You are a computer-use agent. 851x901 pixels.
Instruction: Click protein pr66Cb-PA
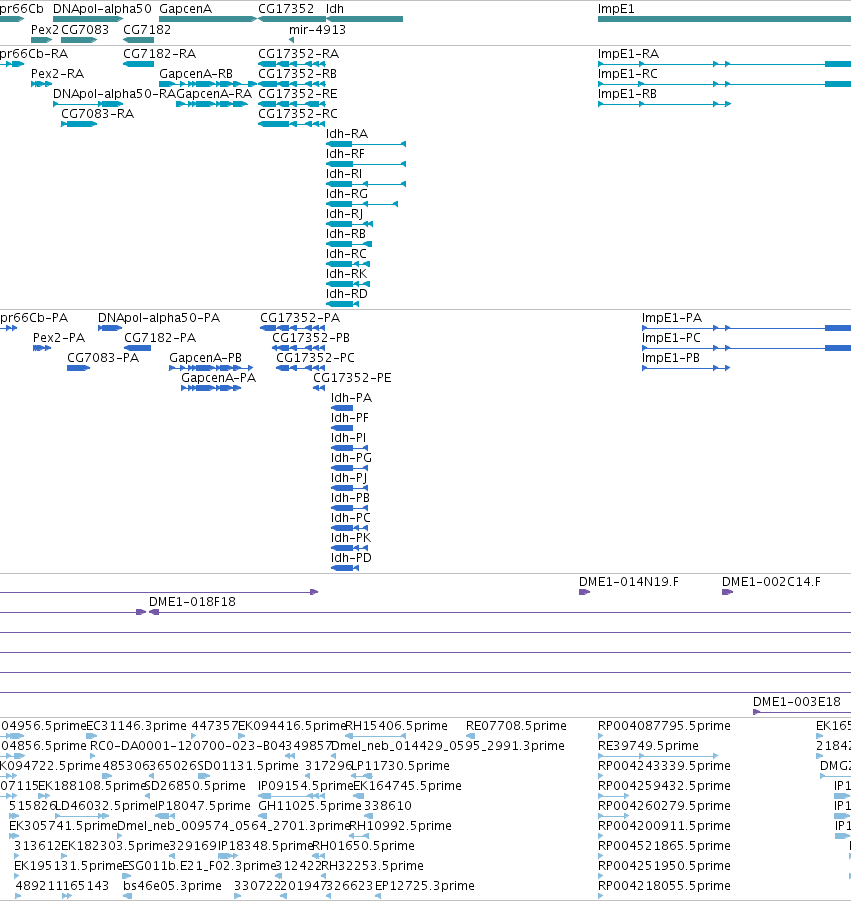(x=34, y=318)
